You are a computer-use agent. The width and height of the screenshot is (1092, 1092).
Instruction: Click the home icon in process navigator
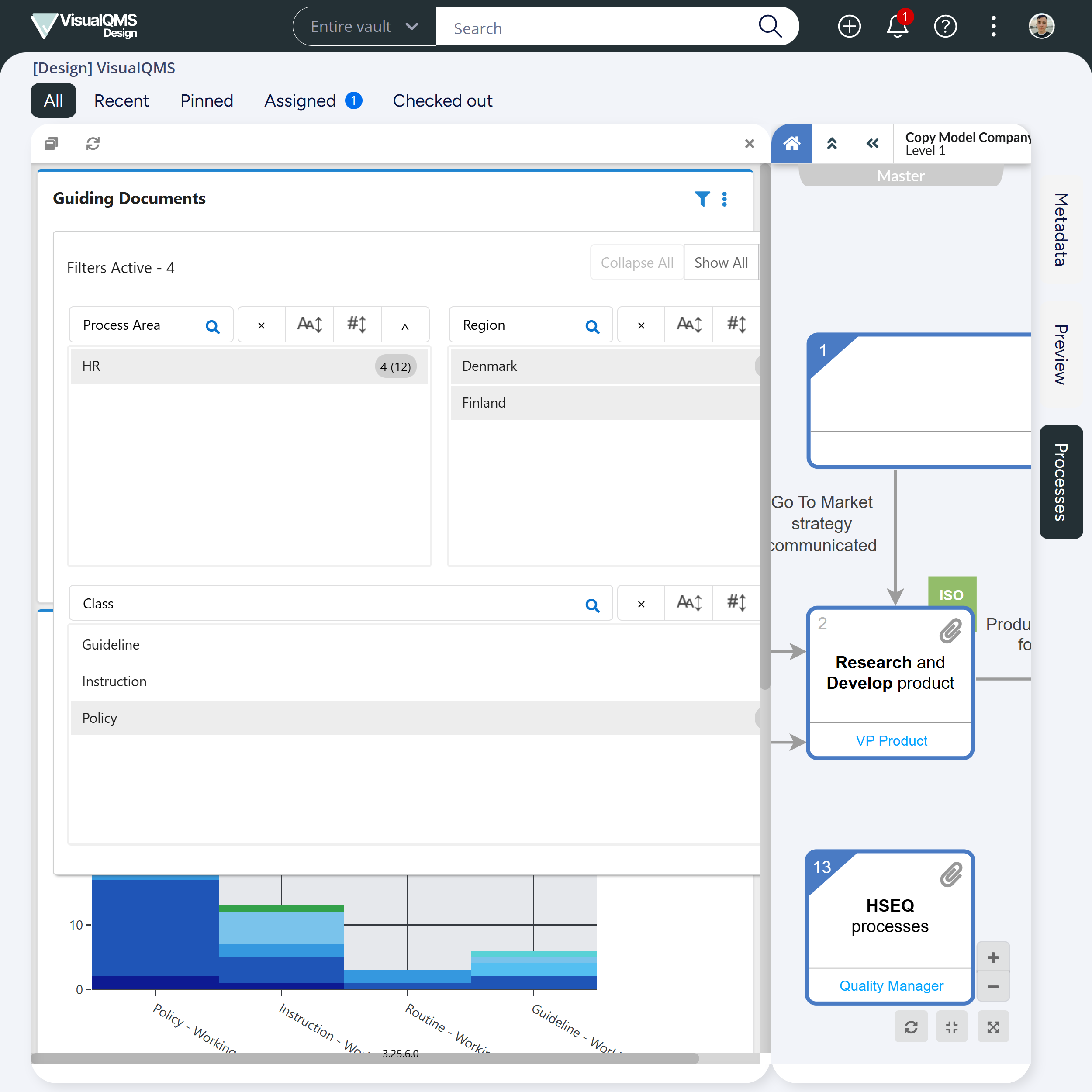pos(791,144)
